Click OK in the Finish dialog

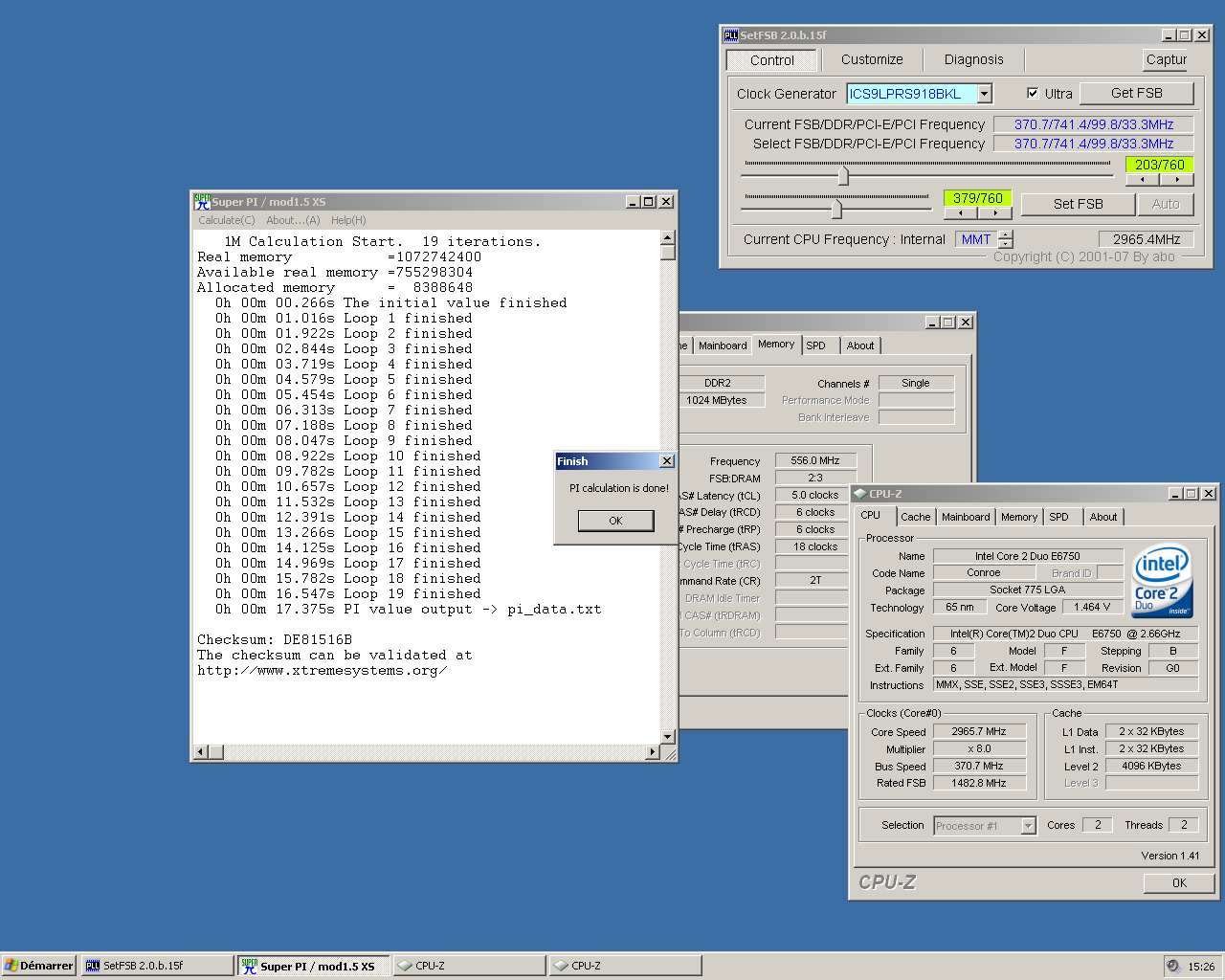click(x=615, y=521)
